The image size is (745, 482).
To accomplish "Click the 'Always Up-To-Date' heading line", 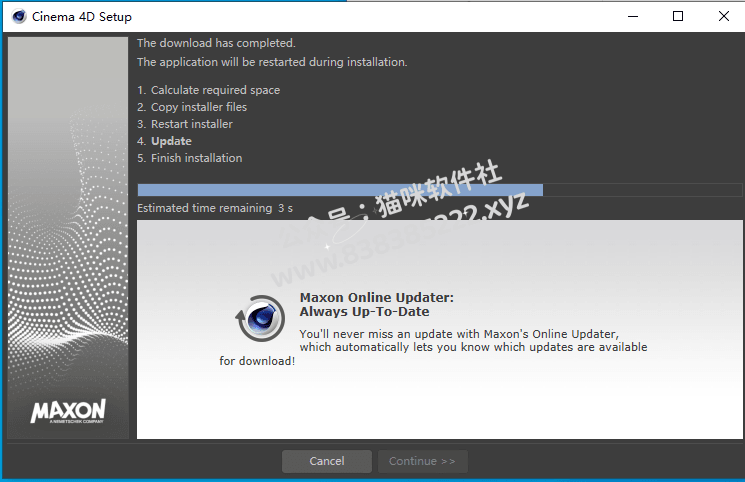I will (364, 312).
